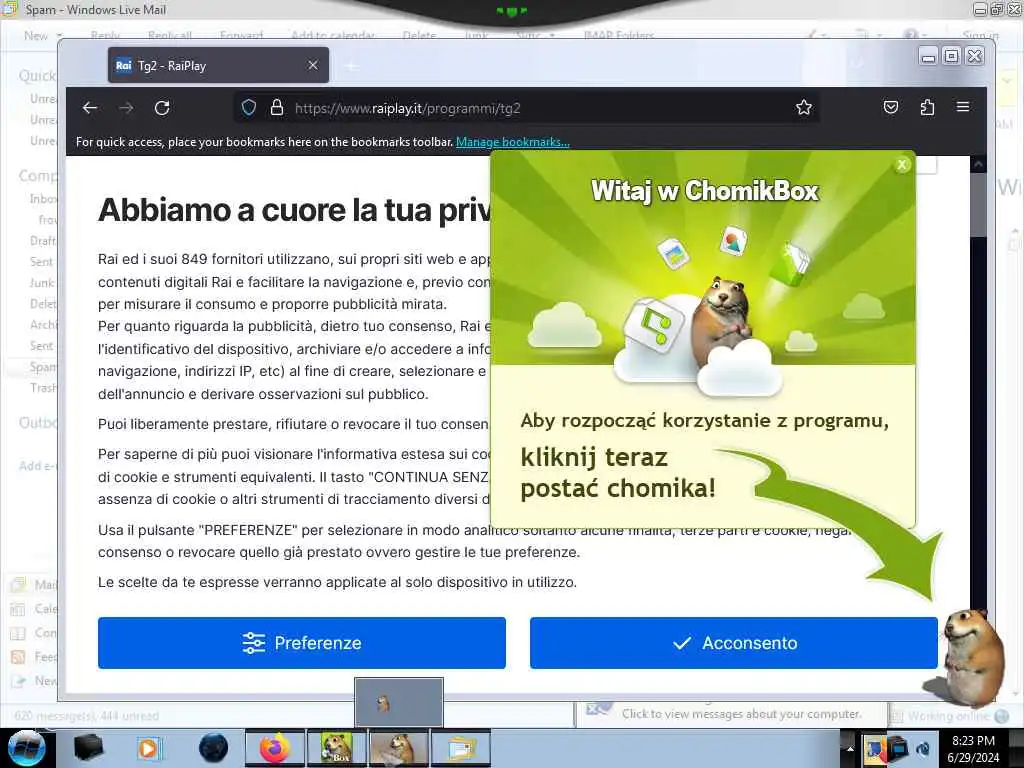Close the Tg2 - RaiPlay tab

(x=313, y=65)
